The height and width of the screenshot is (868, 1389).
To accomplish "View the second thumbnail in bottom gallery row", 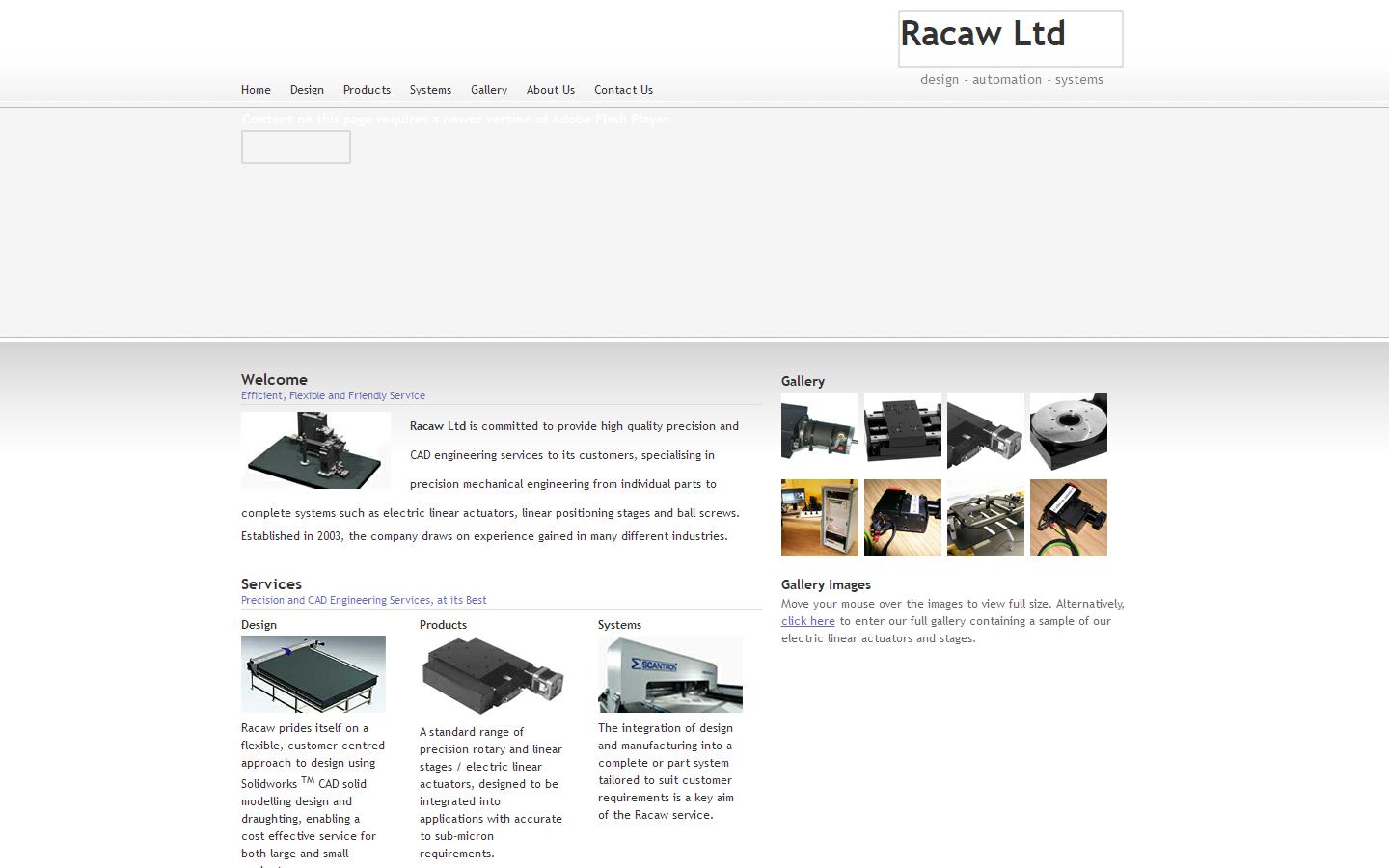I will tap(903, 518).
